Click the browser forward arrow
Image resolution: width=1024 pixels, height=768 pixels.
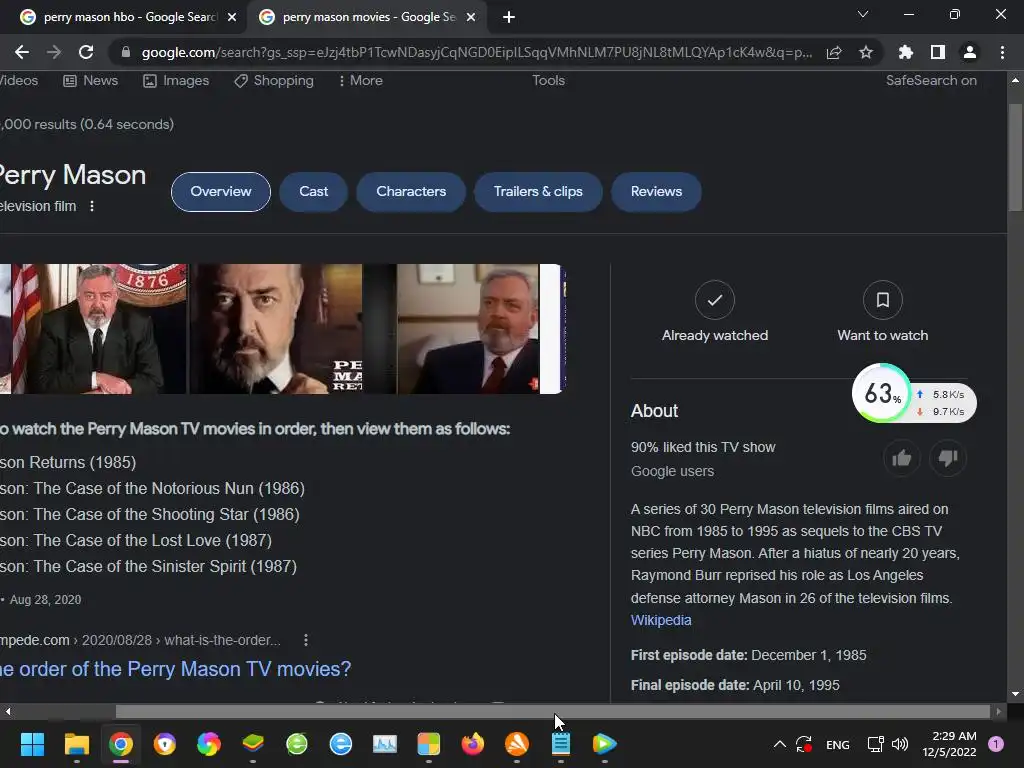[54, 52]
